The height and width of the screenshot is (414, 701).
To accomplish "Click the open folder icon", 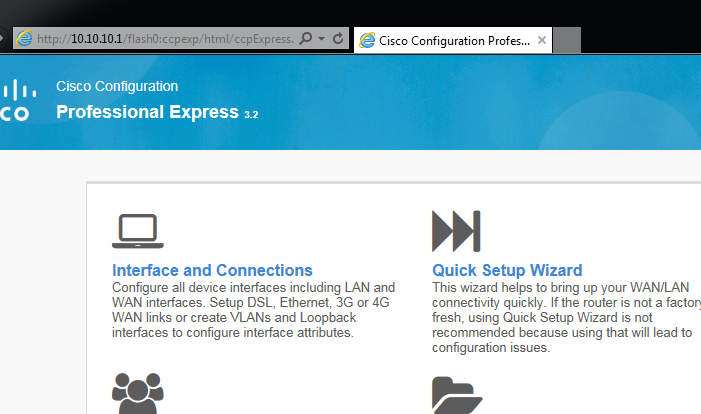I will coord(456,395).
